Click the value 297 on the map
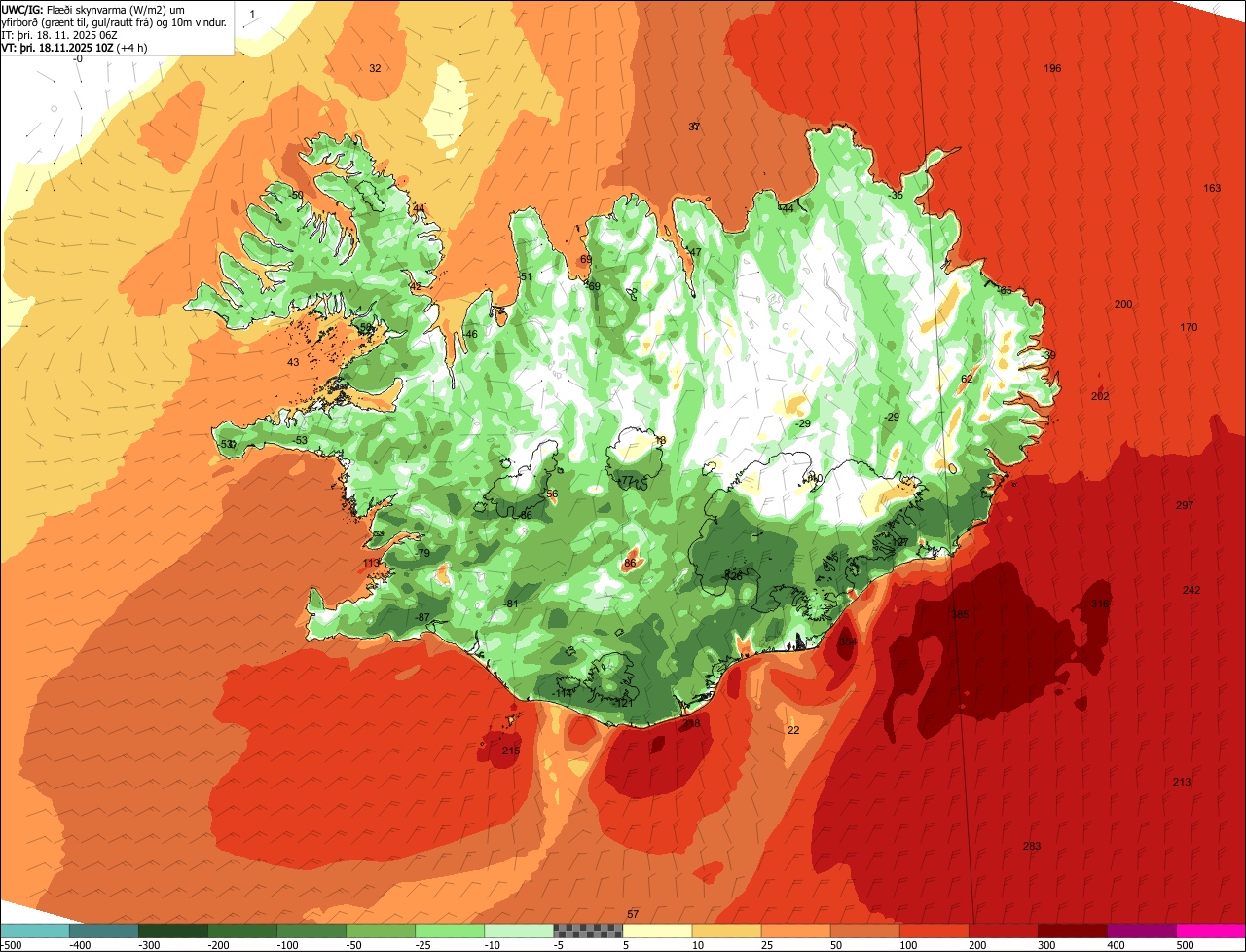This screenshot has width=1246, height=952. [1185, 505]
